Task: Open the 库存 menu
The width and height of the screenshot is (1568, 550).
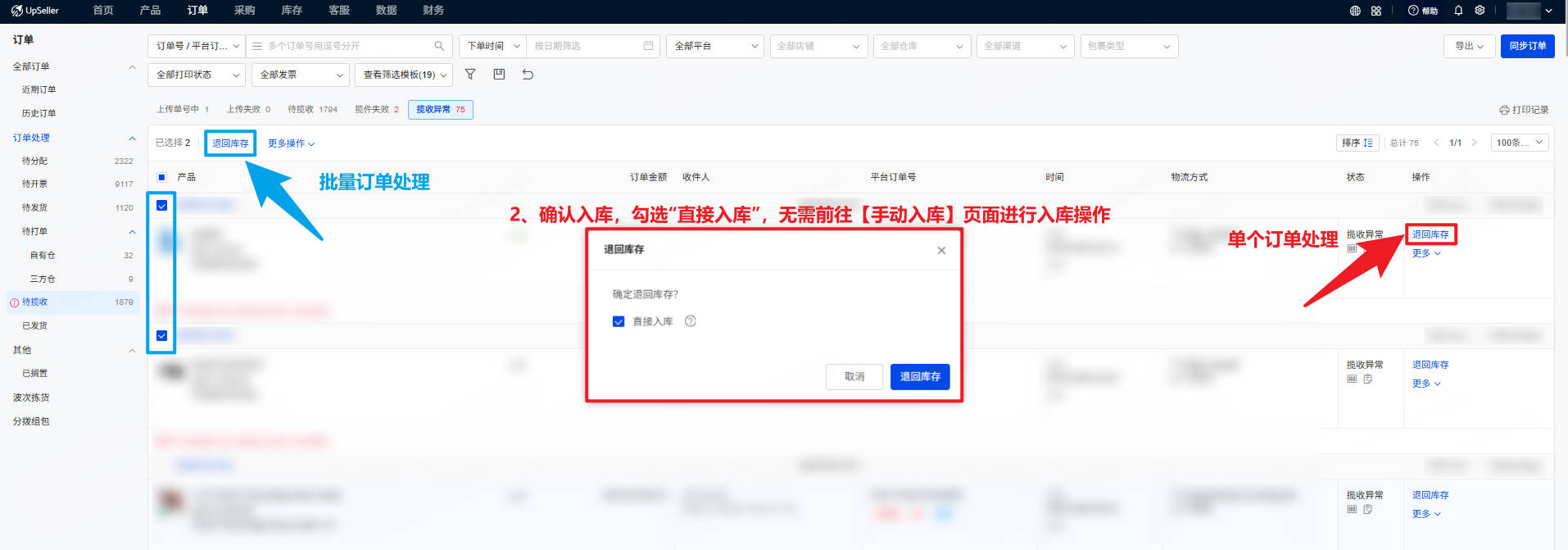Action: (x=292, y=11)
